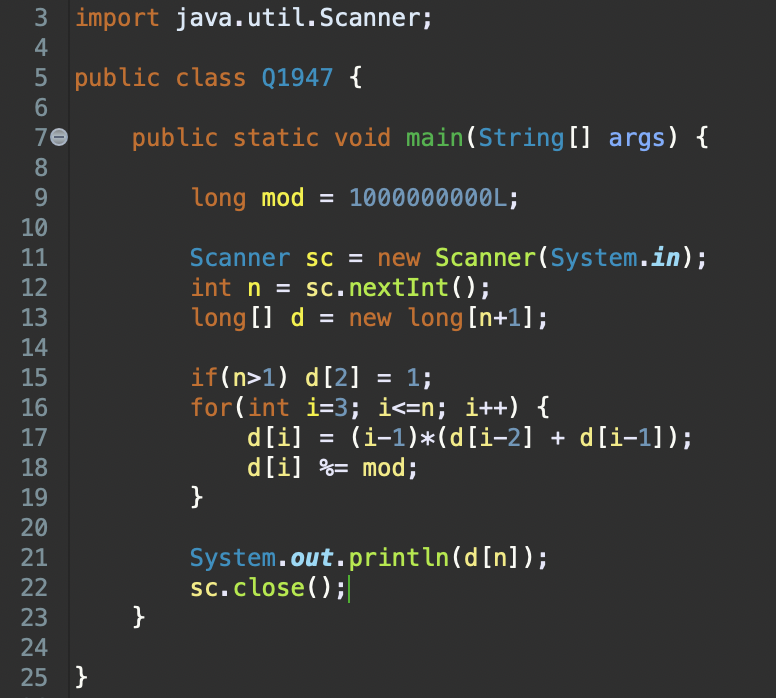This screenshot has width=776, height=698.
Task: Click the 'String' type in main signature
Action: tap(521, 139)
